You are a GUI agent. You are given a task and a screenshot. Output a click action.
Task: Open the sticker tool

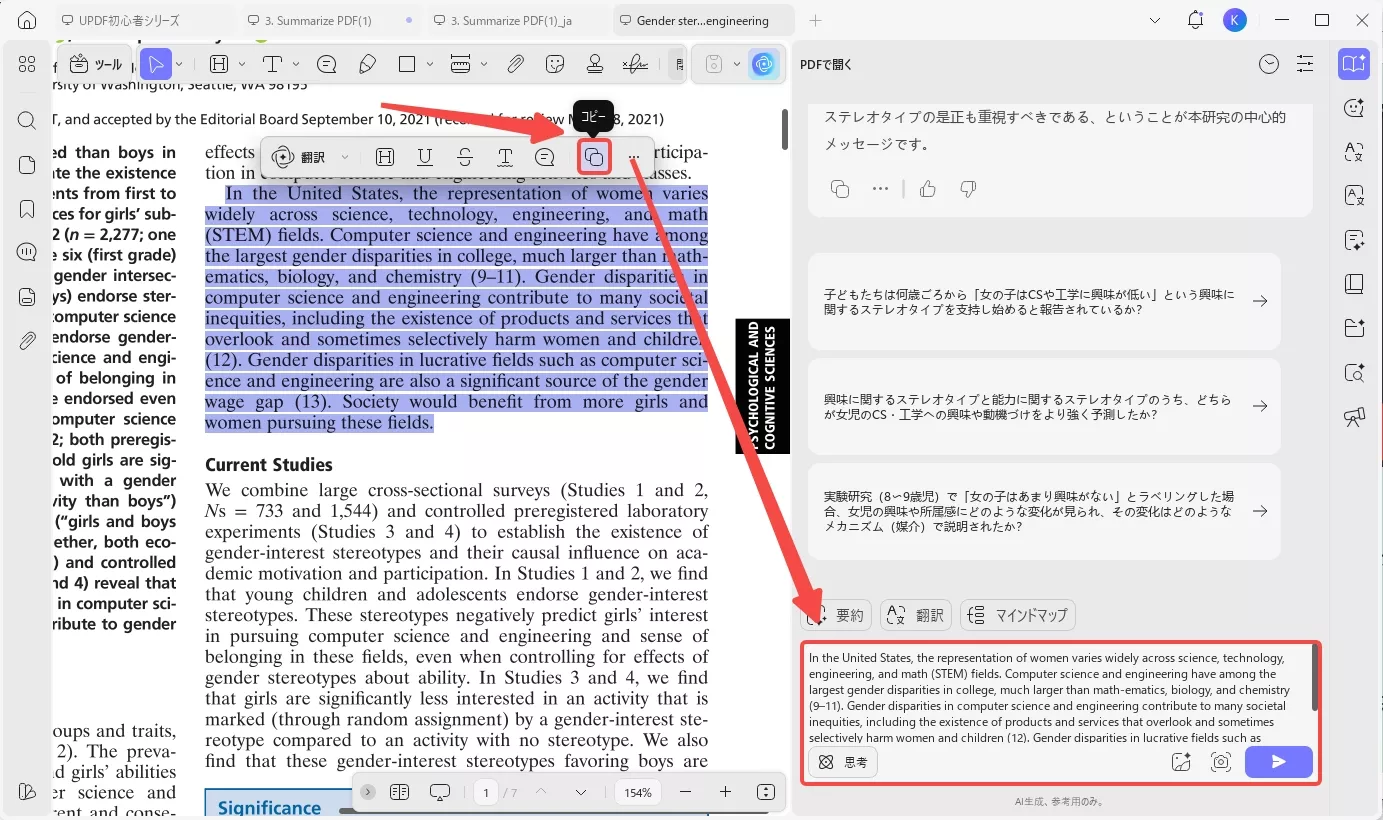point(555,64)
